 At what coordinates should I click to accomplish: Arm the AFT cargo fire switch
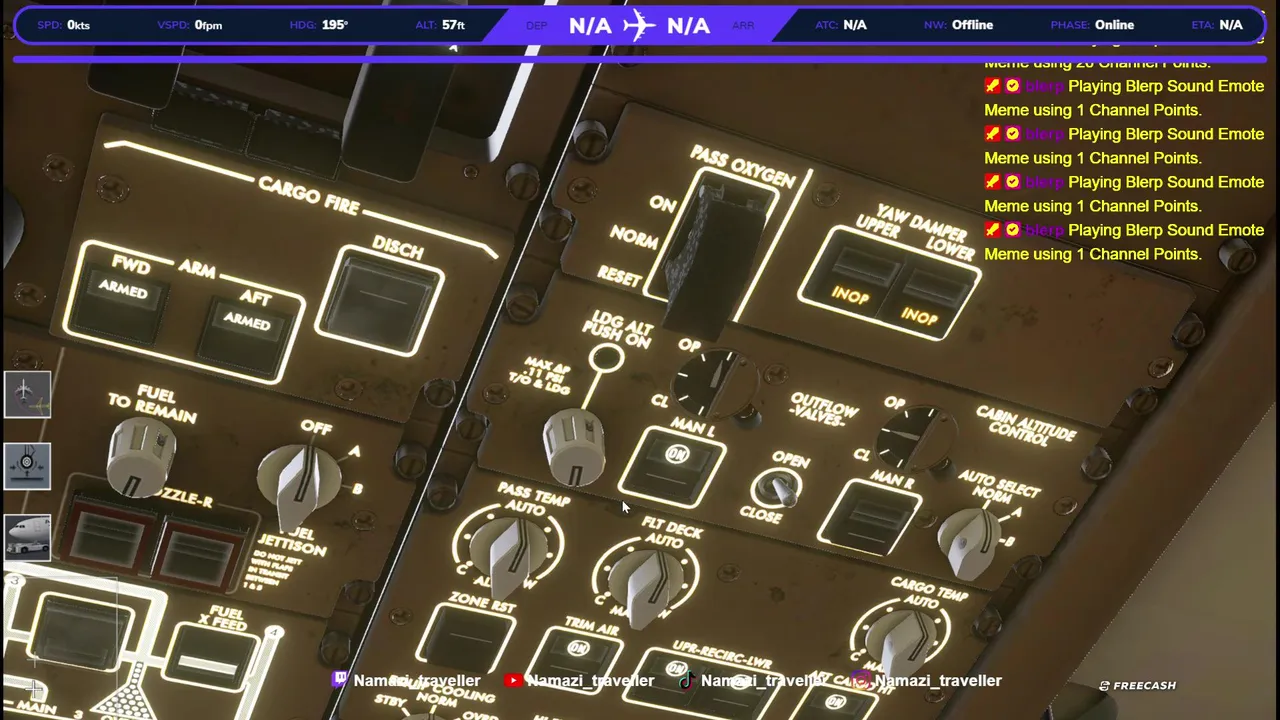click(x=244, y=335)
